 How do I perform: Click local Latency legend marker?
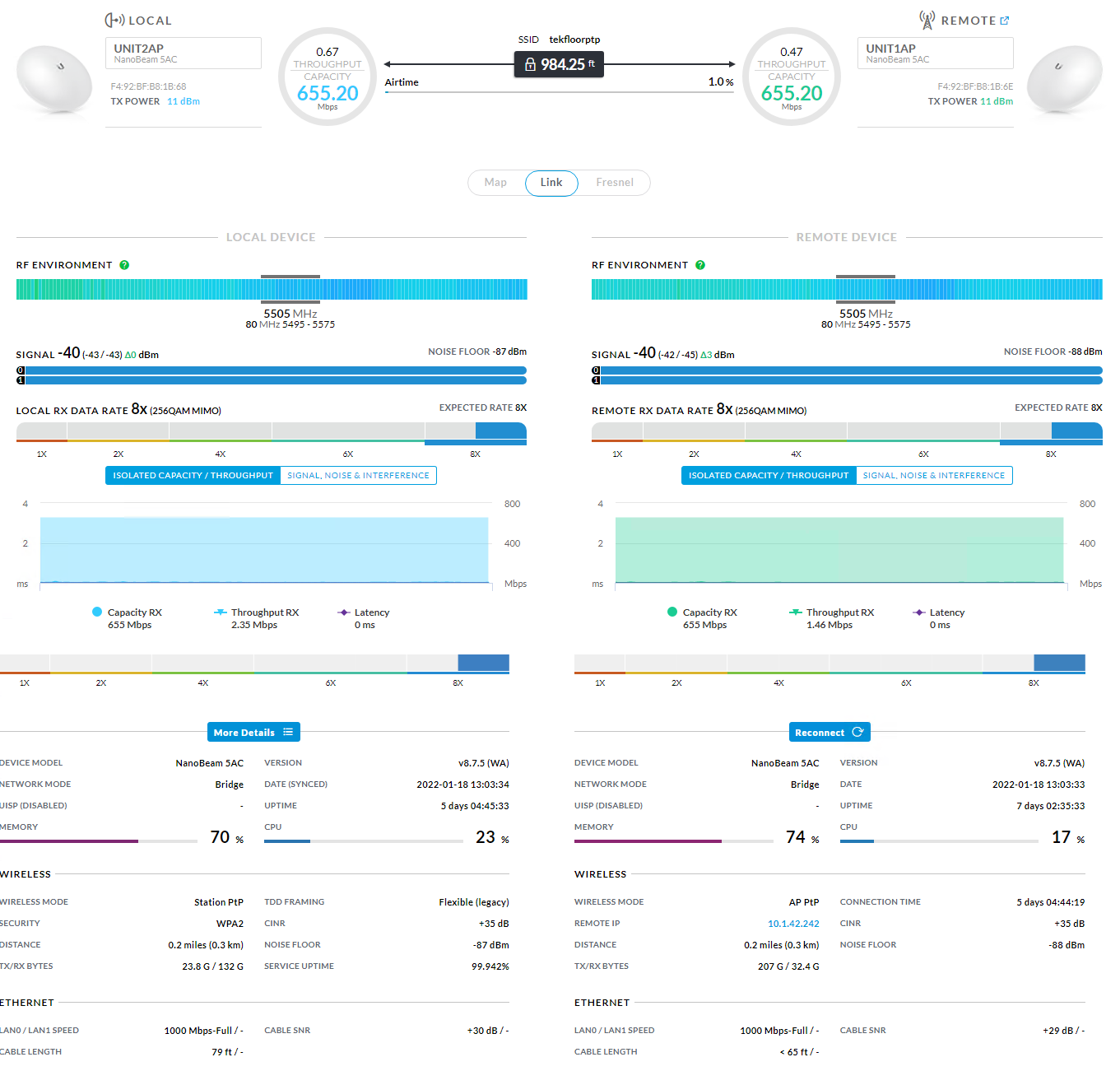(344, 612)
